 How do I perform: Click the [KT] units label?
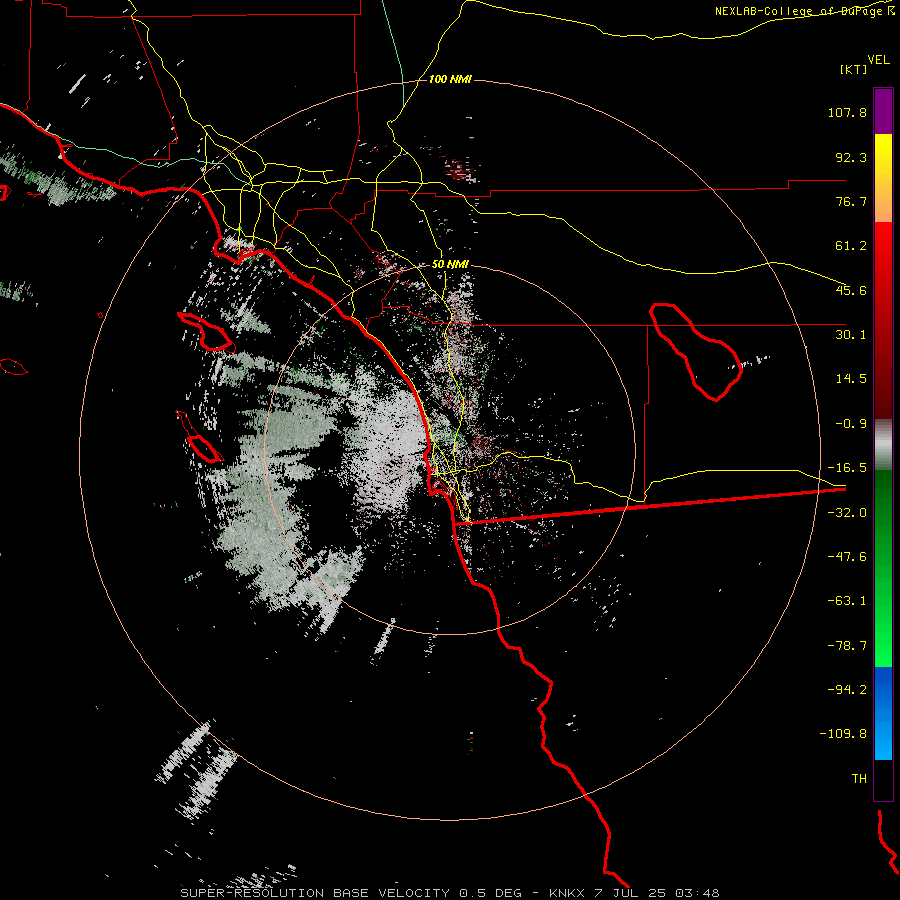pyautogui.click(x=853, y=69)
